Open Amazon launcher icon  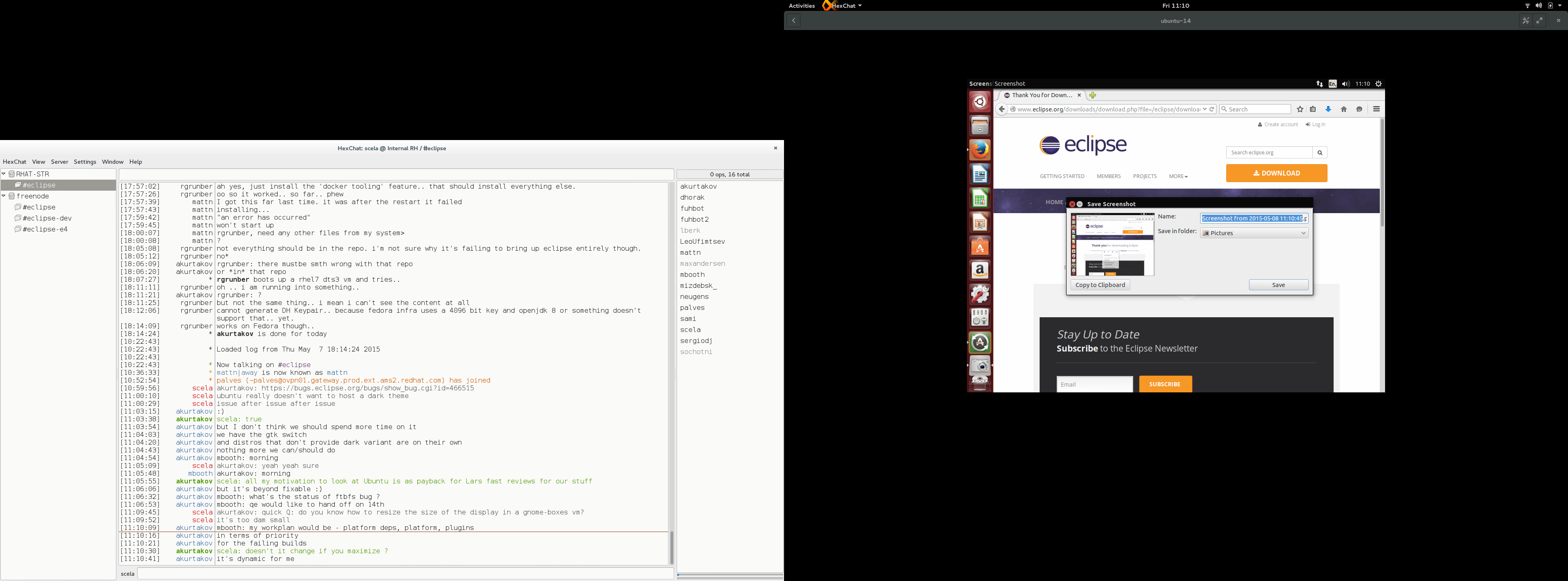980,270
